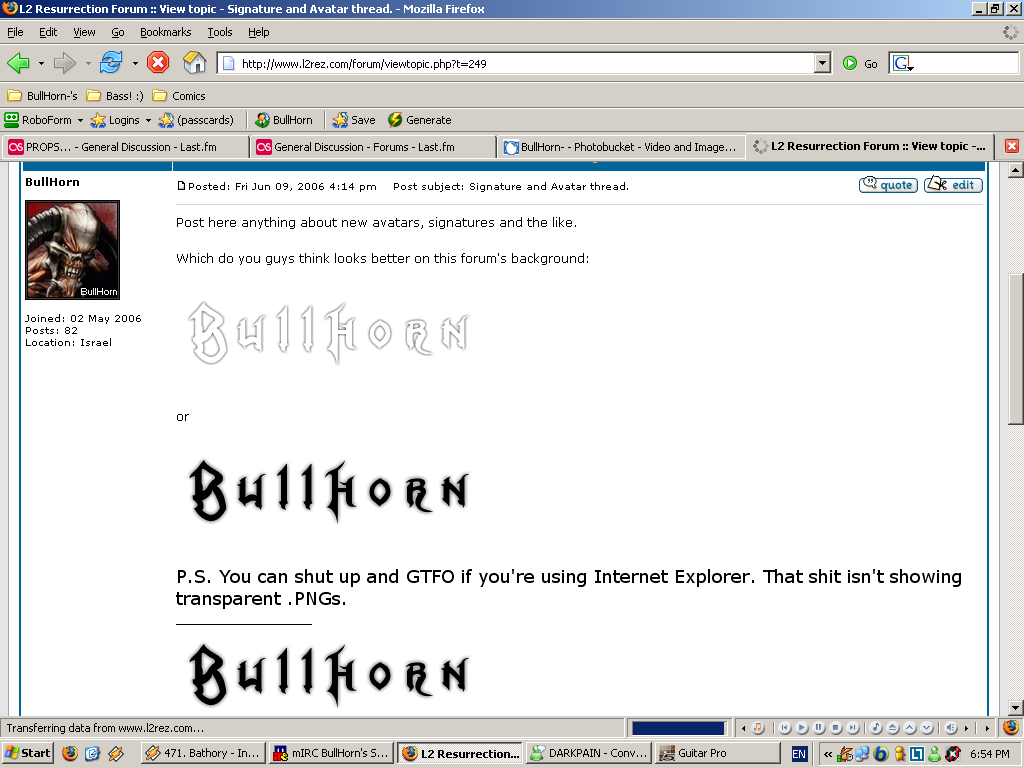Switch to PROPS... General Discussion Last.fm tab

(125, 147)
